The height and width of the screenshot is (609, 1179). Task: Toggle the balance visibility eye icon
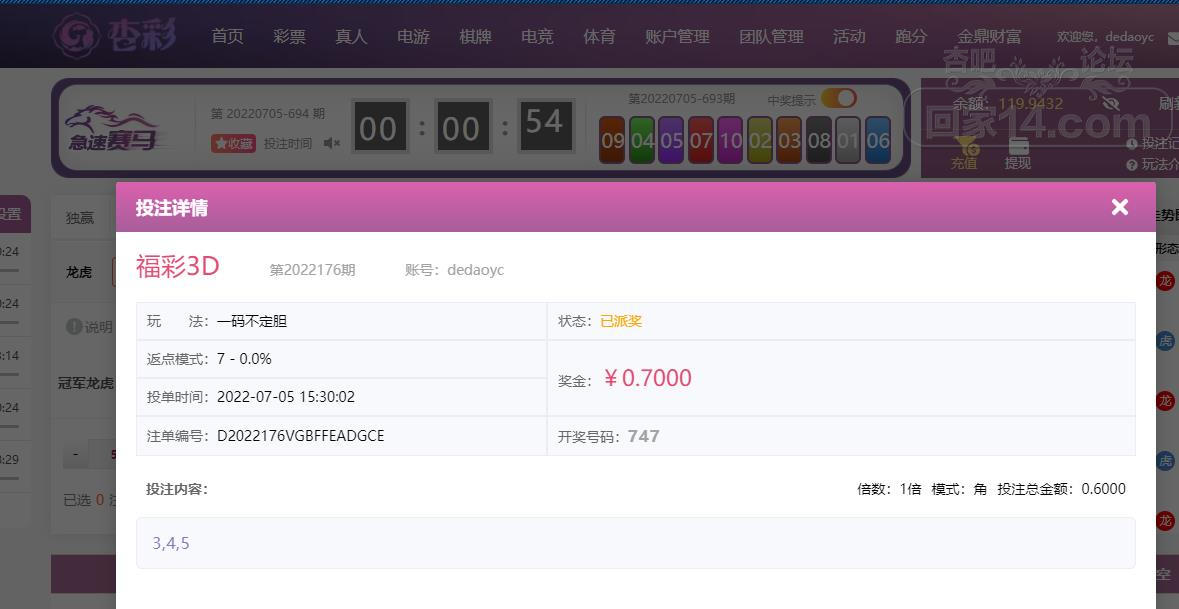1110,104
